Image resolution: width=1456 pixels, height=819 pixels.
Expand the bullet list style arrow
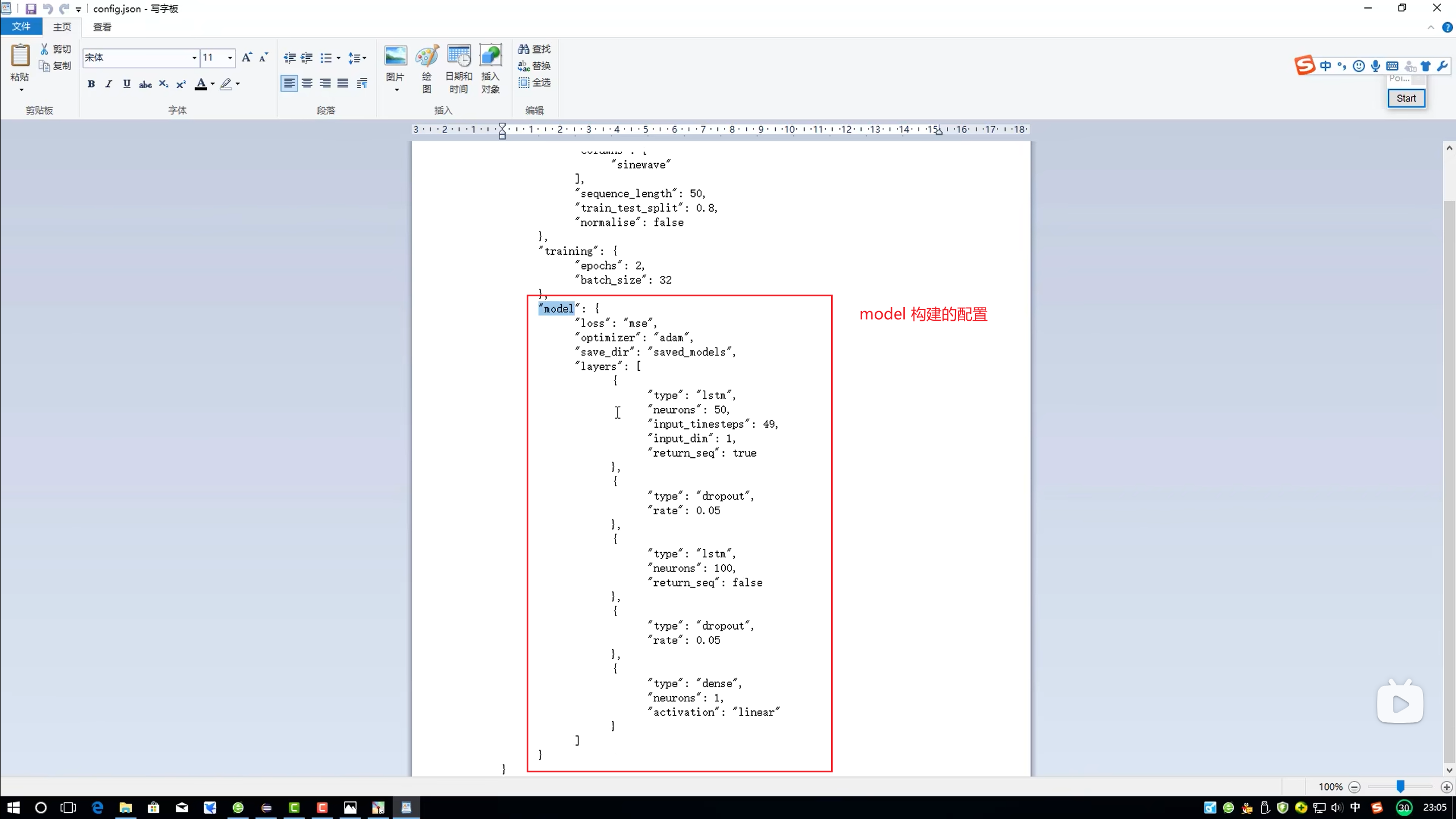338,57
